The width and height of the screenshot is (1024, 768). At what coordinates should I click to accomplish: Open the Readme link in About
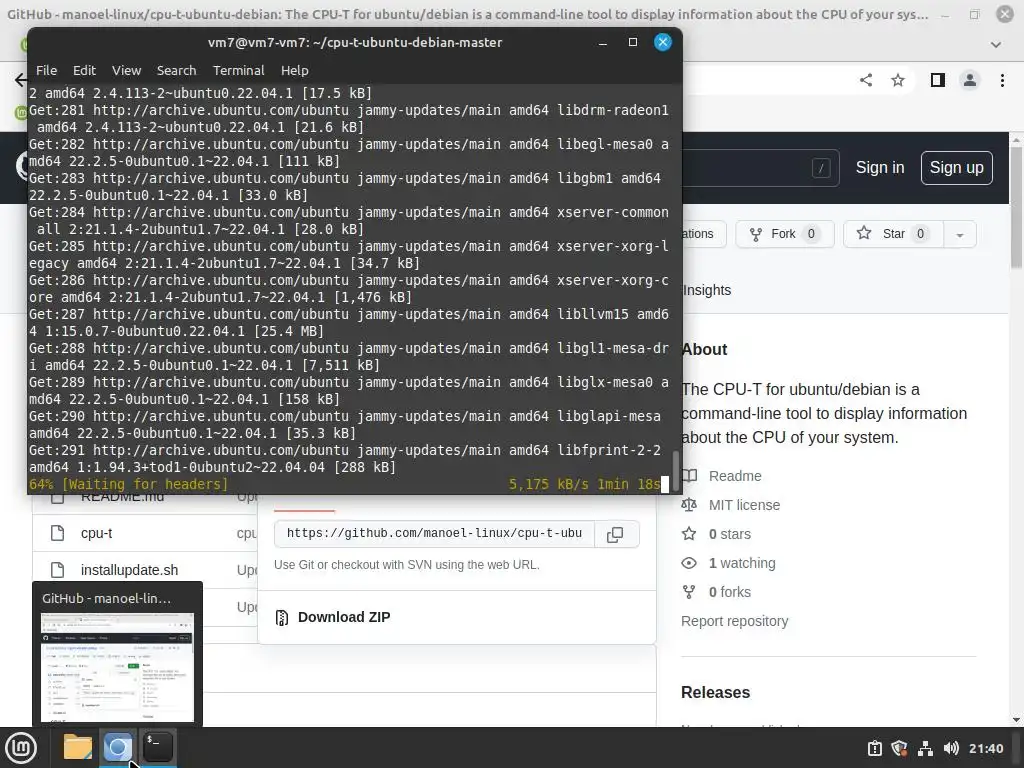[735, 476]
